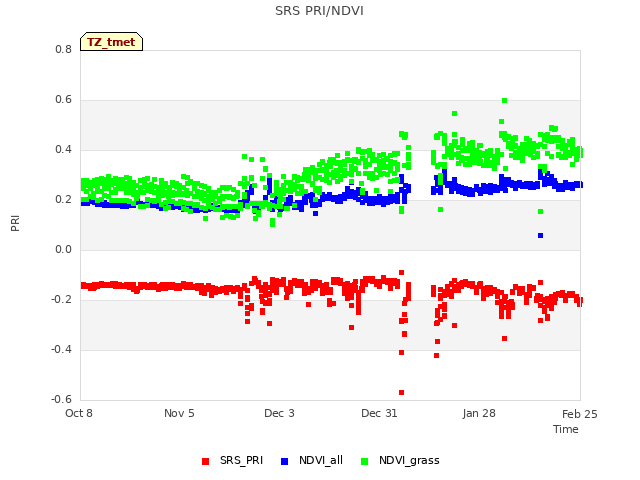
Task: Click the 0.6 y-axis tick label
Action: pos(63,100)
